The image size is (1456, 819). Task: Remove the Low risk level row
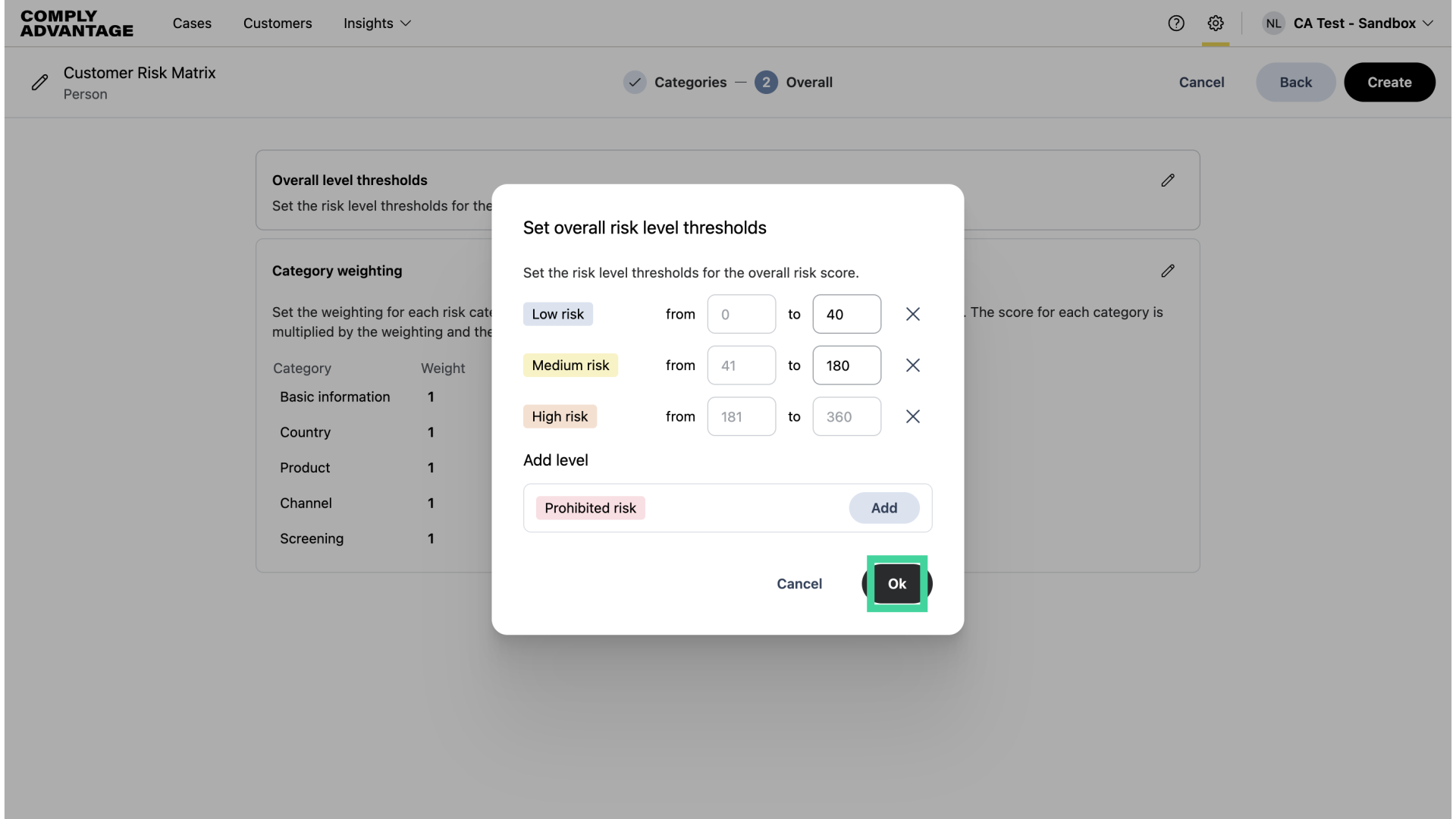912,314
